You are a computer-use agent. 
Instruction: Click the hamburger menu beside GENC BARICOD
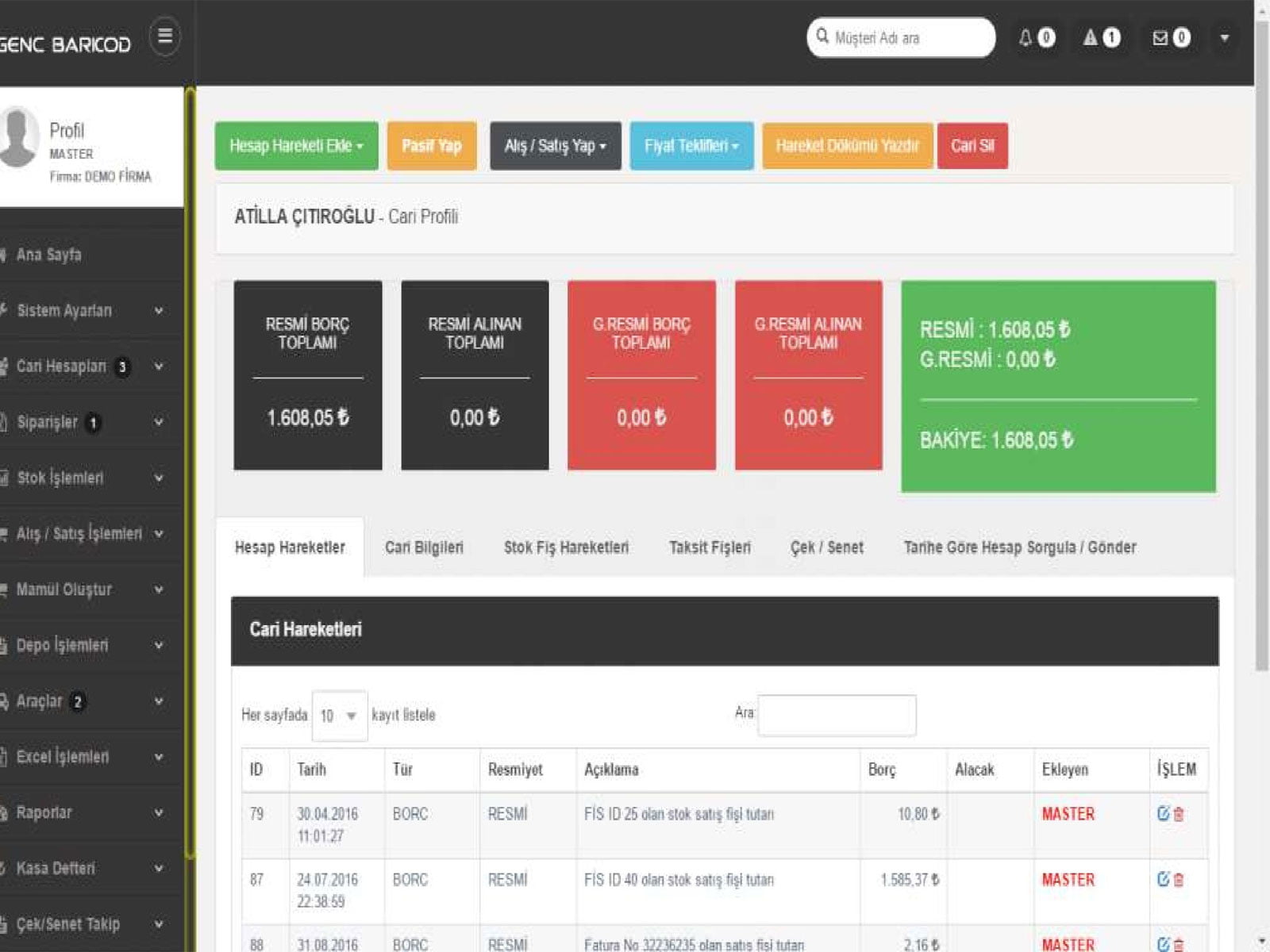(164, 36)
